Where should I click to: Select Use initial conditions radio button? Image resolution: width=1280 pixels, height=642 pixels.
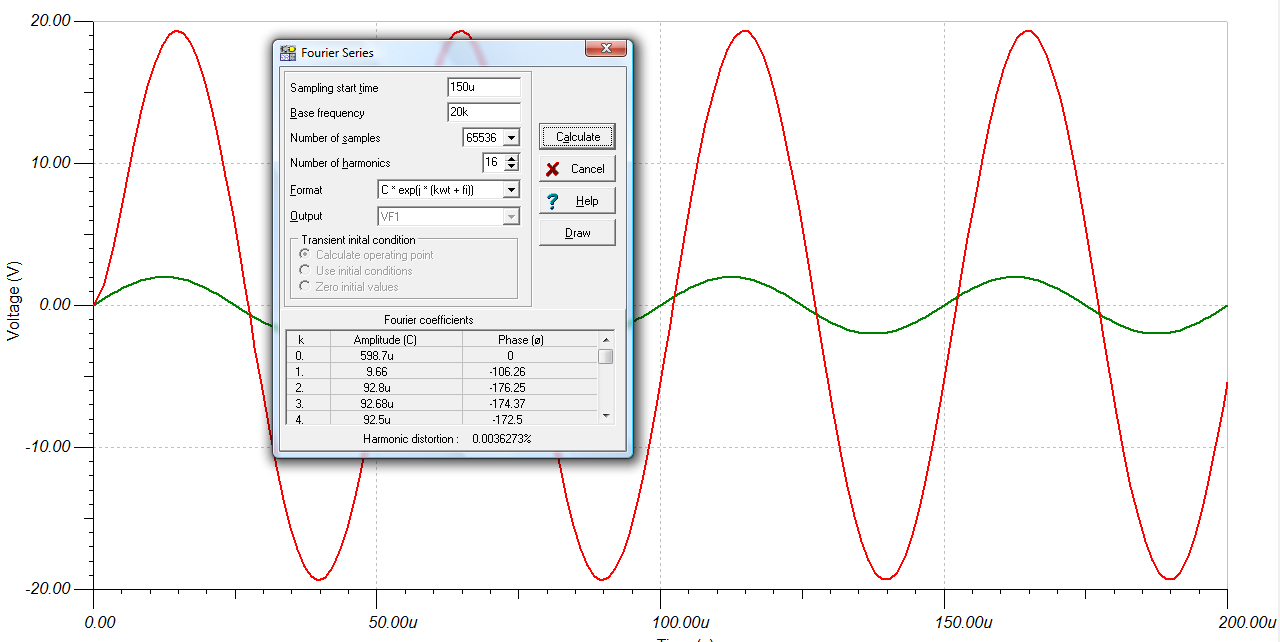pos(305,271)
